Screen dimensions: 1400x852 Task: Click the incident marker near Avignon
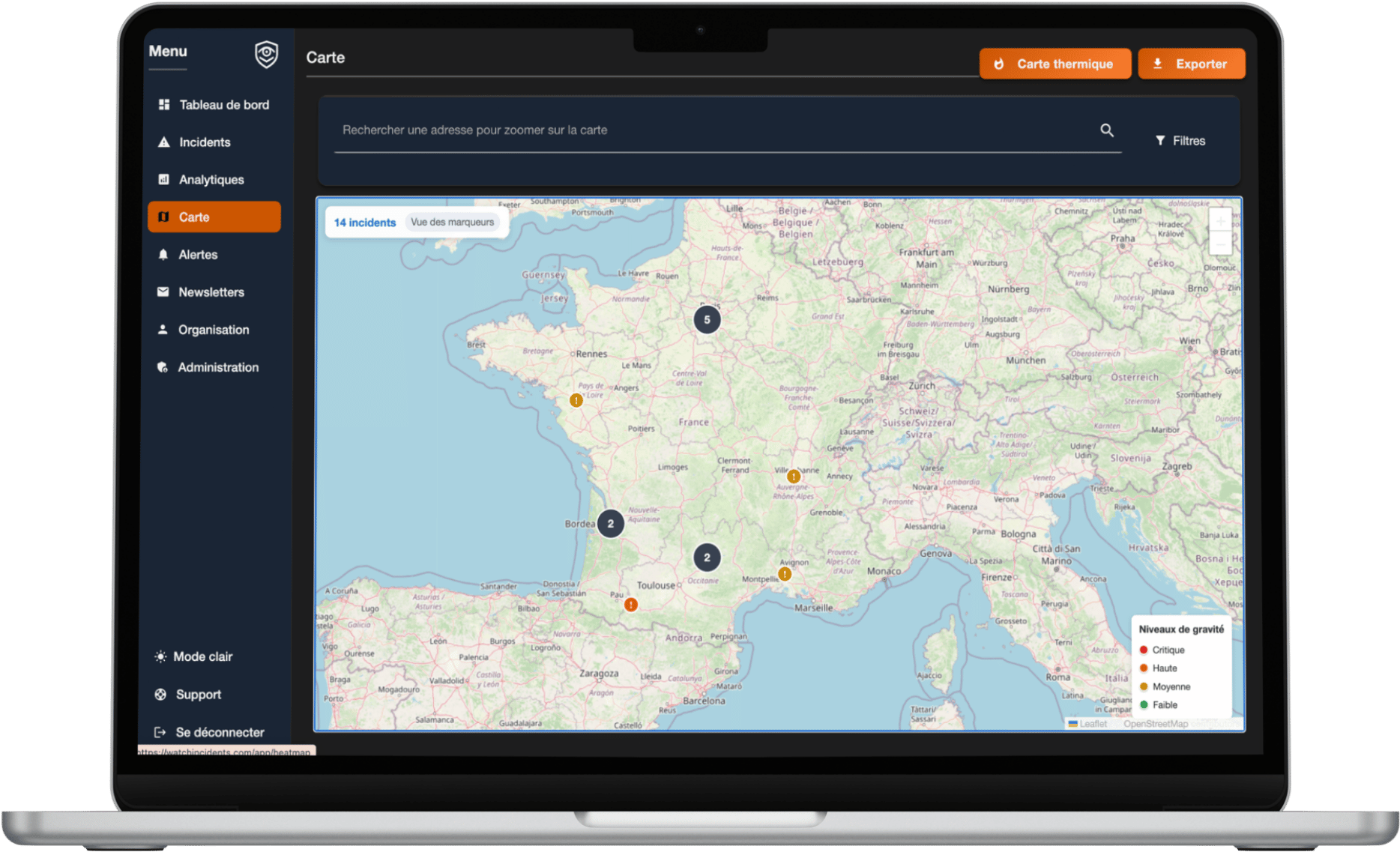pos(785,574)
